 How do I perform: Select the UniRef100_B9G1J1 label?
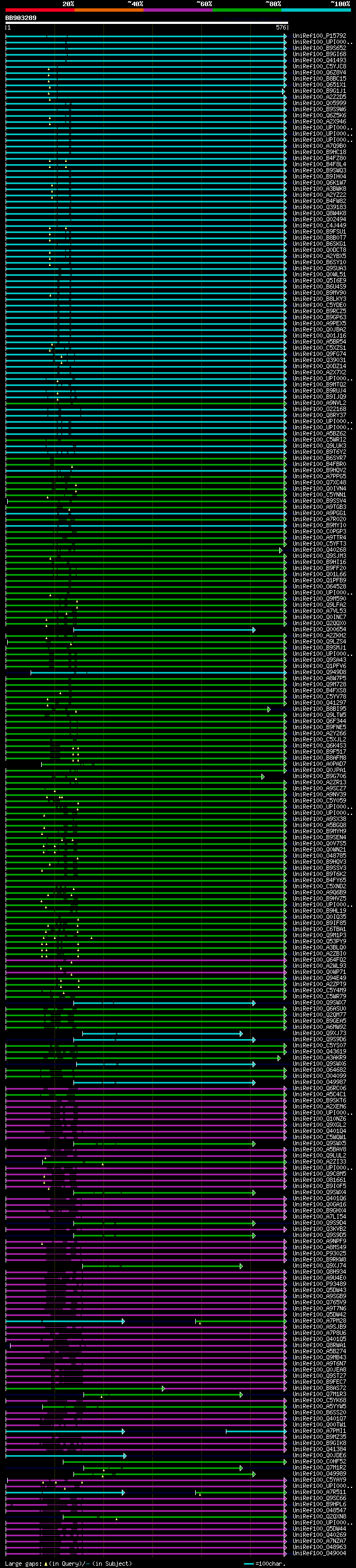[x=319, y=91]
